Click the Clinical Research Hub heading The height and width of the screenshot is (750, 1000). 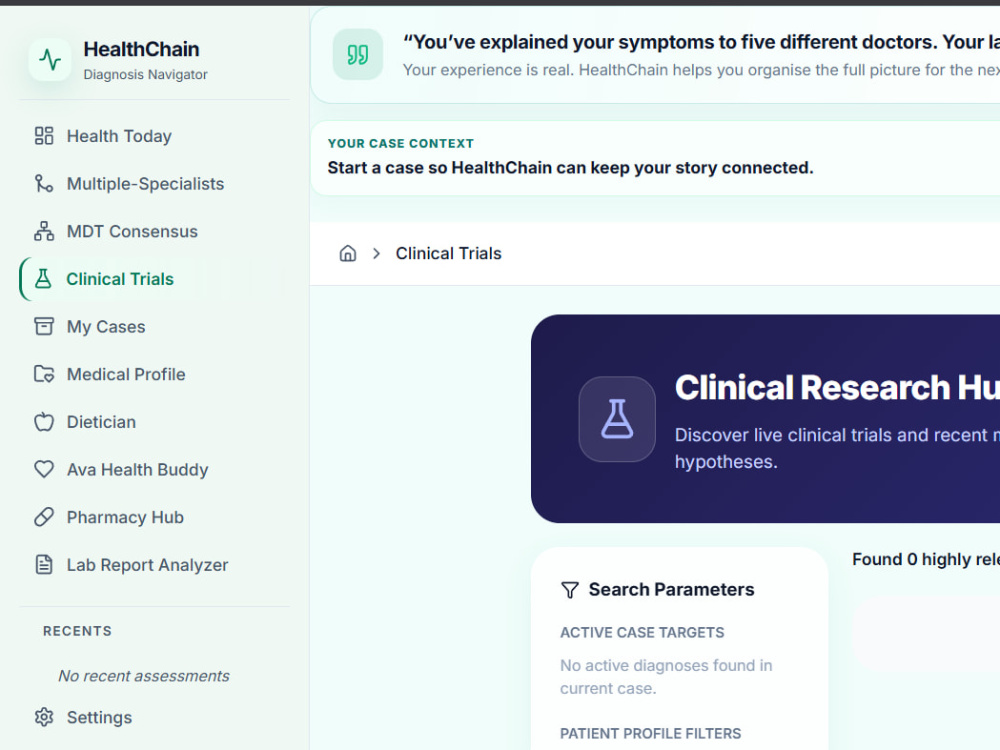(x=837, y=388)
